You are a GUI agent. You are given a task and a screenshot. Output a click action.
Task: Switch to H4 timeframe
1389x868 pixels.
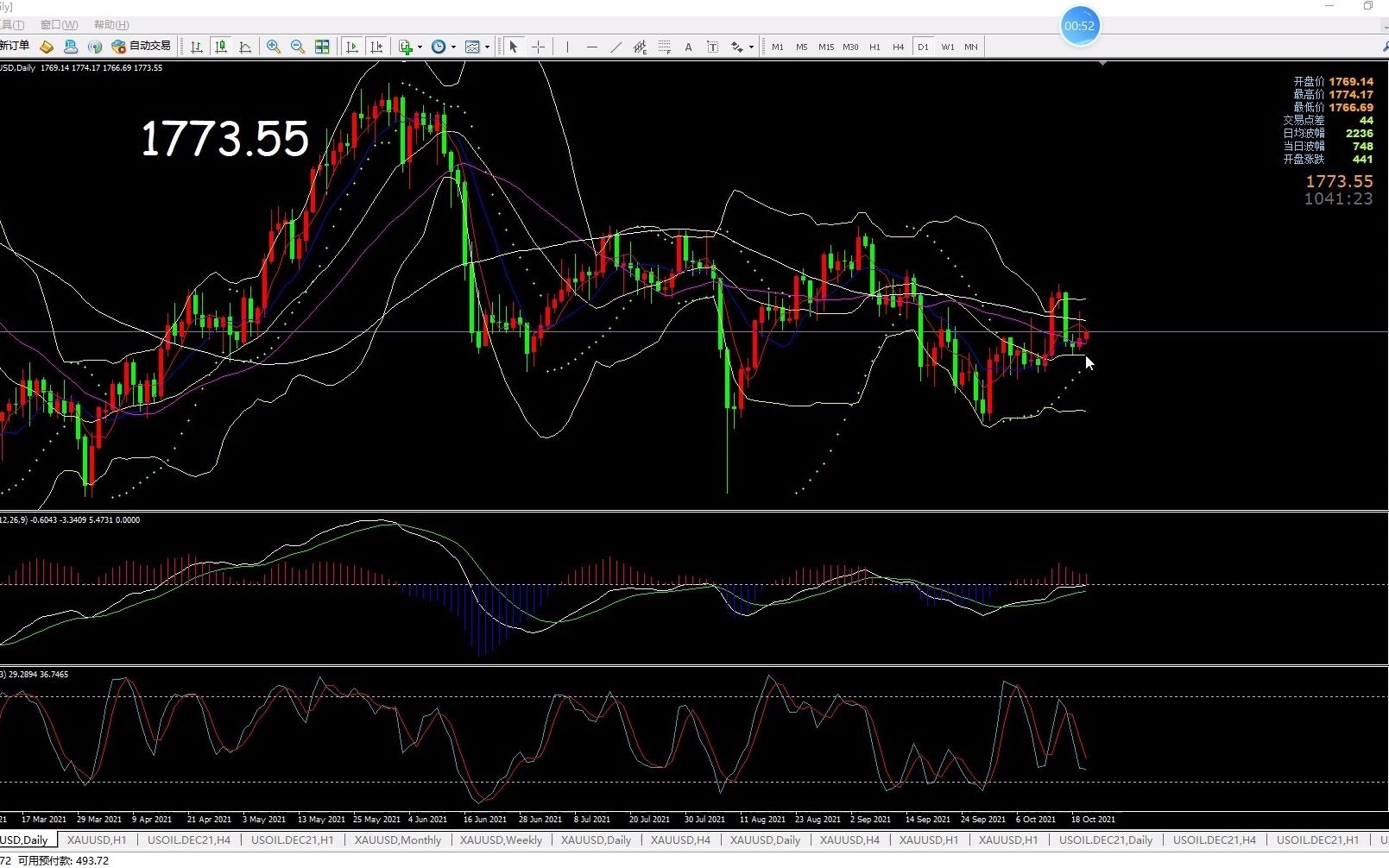pyautogui.click(x=899, y=47)
